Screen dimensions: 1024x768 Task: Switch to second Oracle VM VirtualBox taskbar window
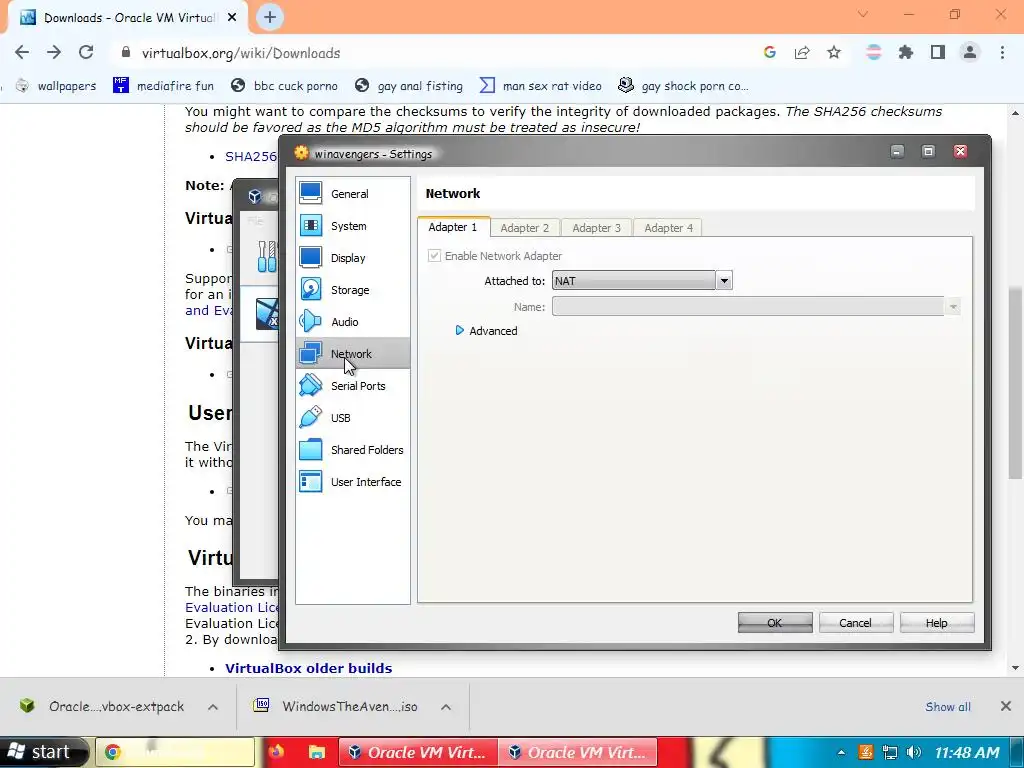tap(578, 752)
